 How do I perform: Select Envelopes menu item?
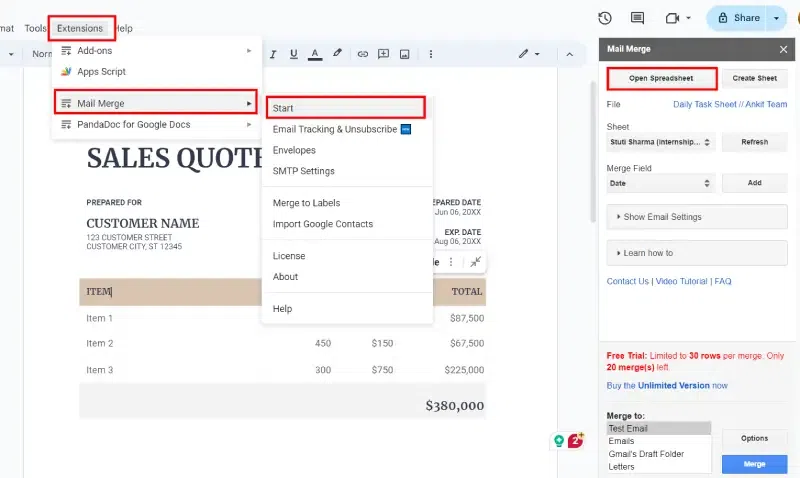(x=347, y=150)
